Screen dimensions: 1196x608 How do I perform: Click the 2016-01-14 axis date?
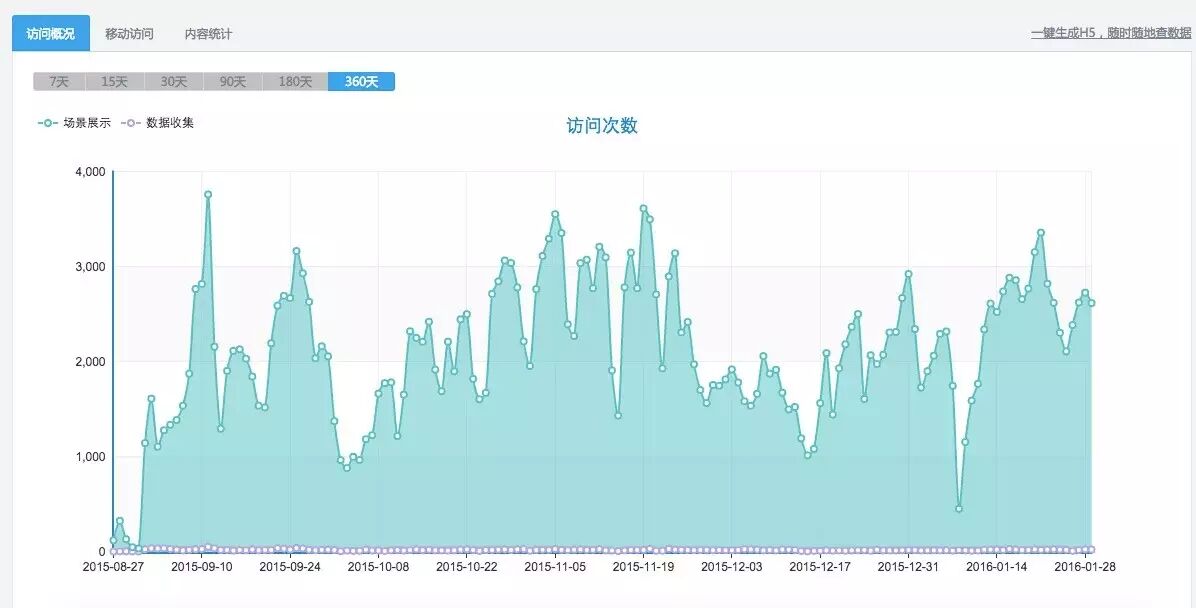(x=997, y=567)
